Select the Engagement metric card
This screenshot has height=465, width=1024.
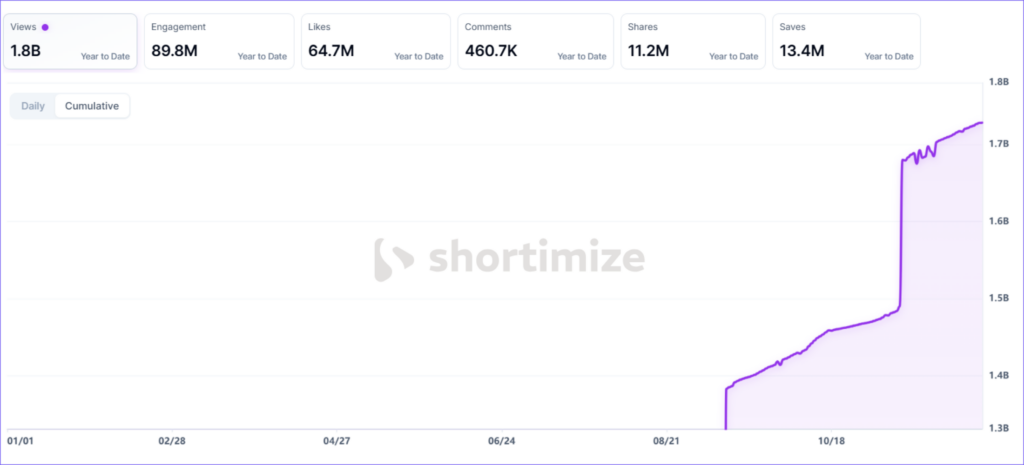219,41
